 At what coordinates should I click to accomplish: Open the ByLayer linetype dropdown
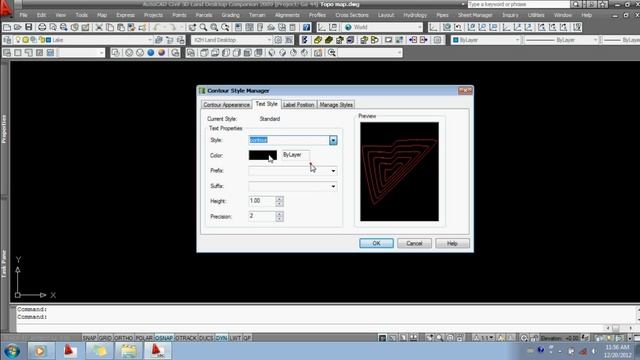coord(595,40)
